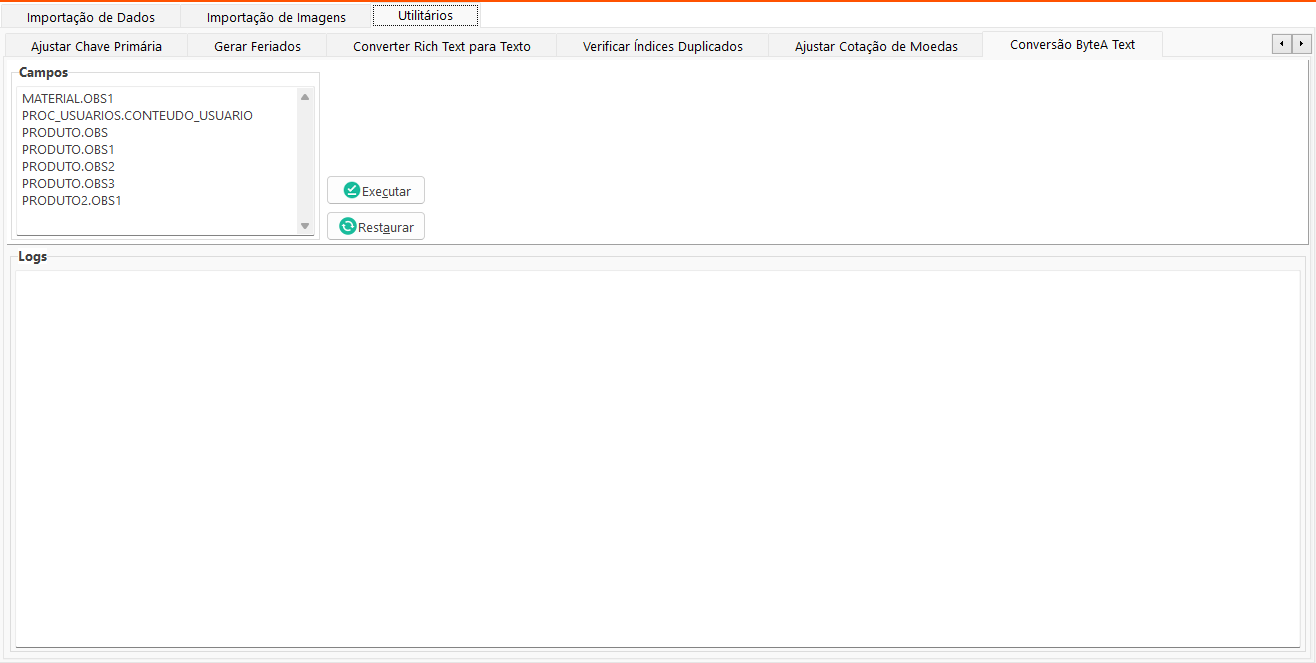The width and height of the screenshot is (1316, 663).
Task: Open the Ajustar Cotação de Moedas tab
Action: (876, 46)
